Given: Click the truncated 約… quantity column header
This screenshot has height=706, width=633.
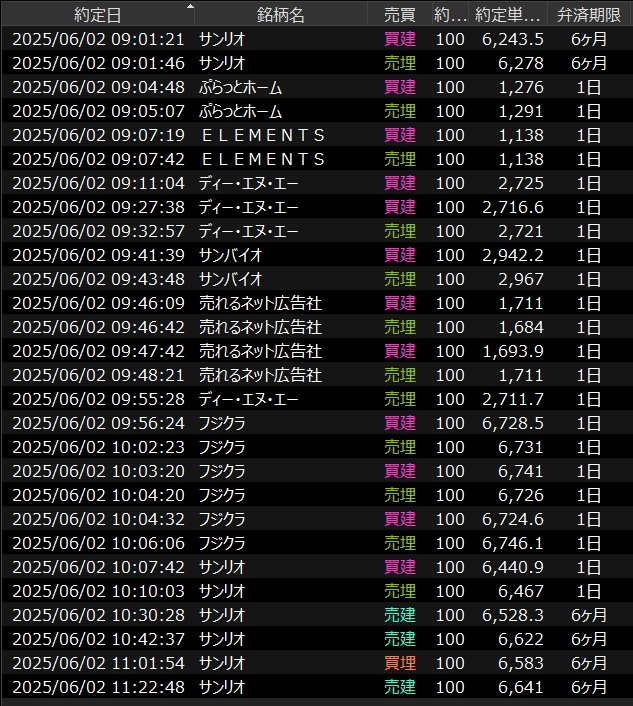Looking at the screenshot, I should [x=450, y=15].
